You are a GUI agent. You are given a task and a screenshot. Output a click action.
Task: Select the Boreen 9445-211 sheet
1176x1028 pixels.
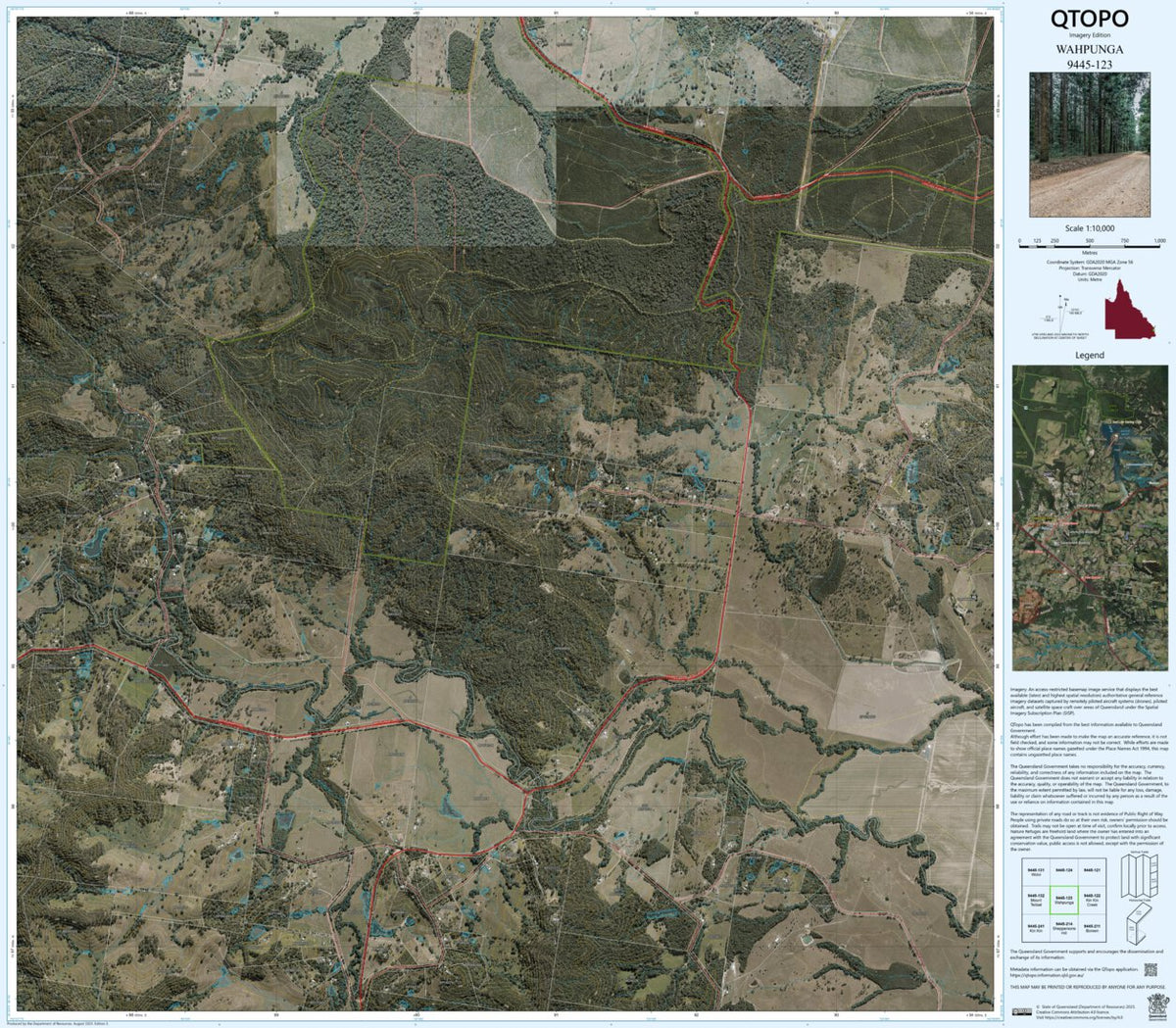coord(1093,928)
